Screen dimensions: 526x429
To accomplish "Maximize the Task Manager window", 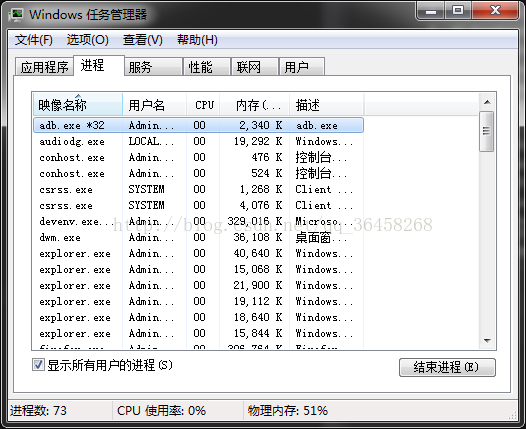I will click(x=458, y=11).
